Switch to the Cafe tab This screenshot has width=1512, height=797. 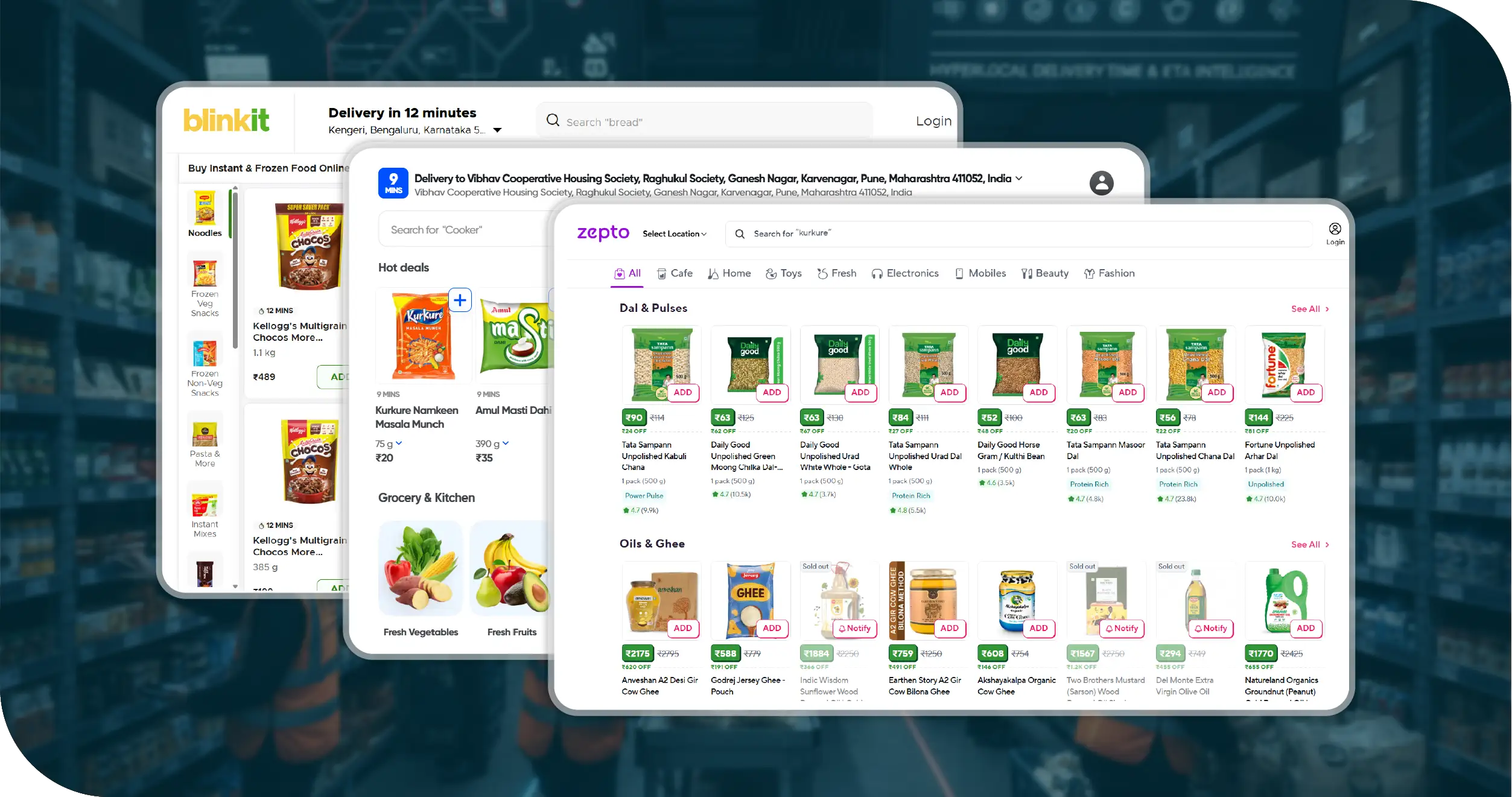coord(675,273)
